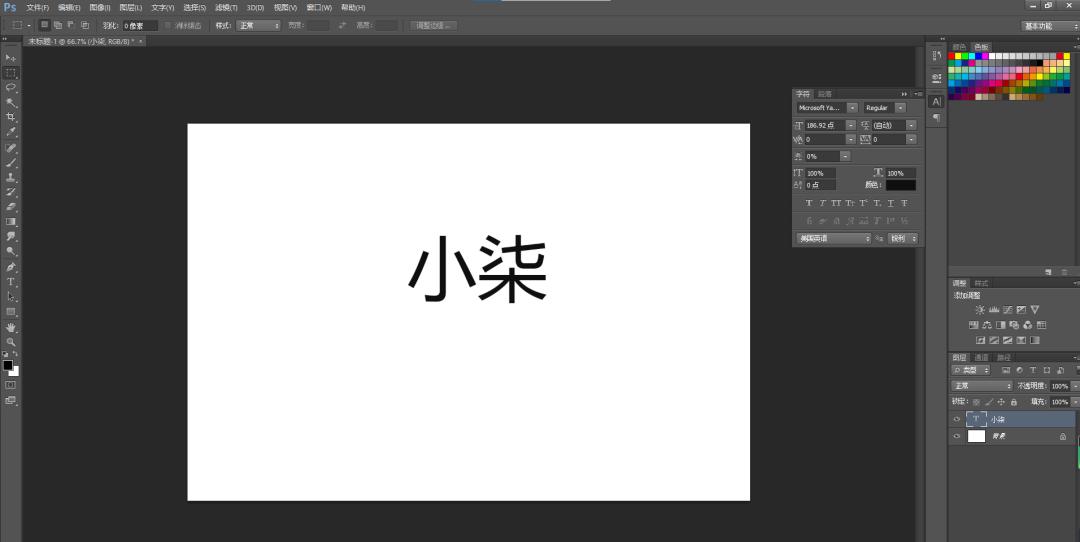Collapse the Character panel with double-arrow button
Screen dimensions: 1080x542
(x=904, y=94)
